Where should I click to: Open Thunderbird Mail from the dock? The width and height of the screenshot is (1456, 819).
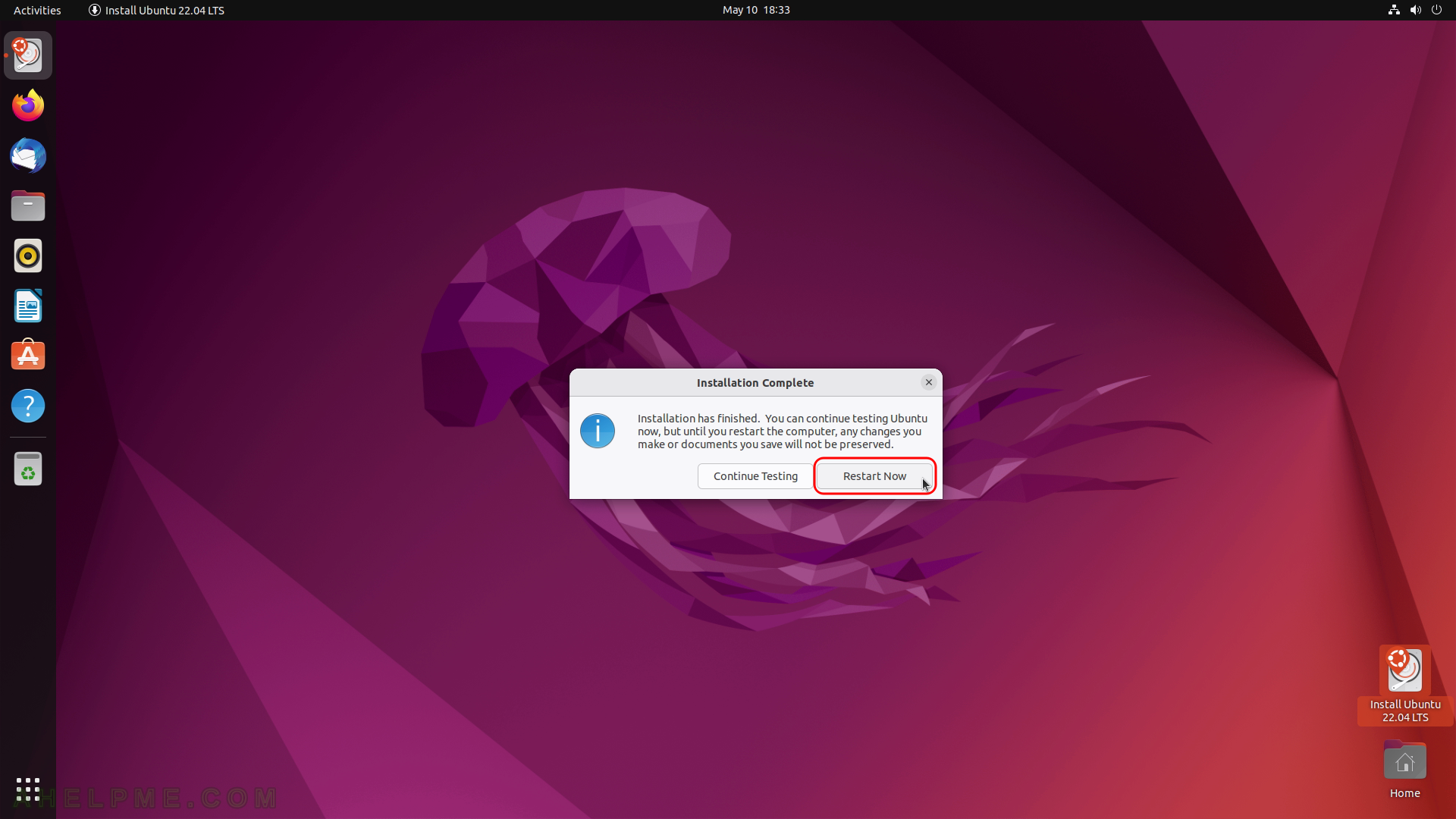click(x=28, y=155)
